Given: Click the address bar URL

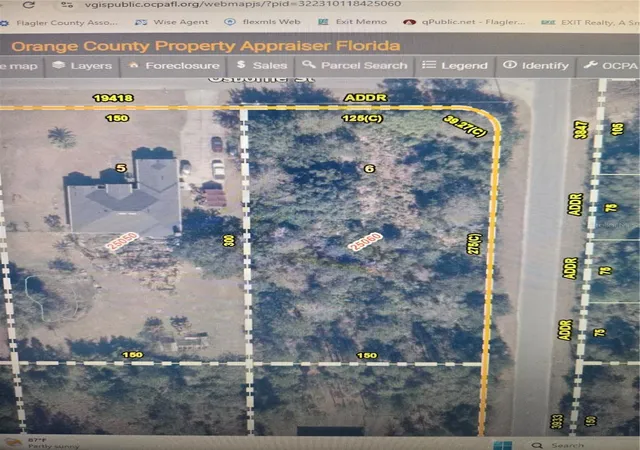Looking at the screenshot, I should pyautogui.click(x=242, y=4).
